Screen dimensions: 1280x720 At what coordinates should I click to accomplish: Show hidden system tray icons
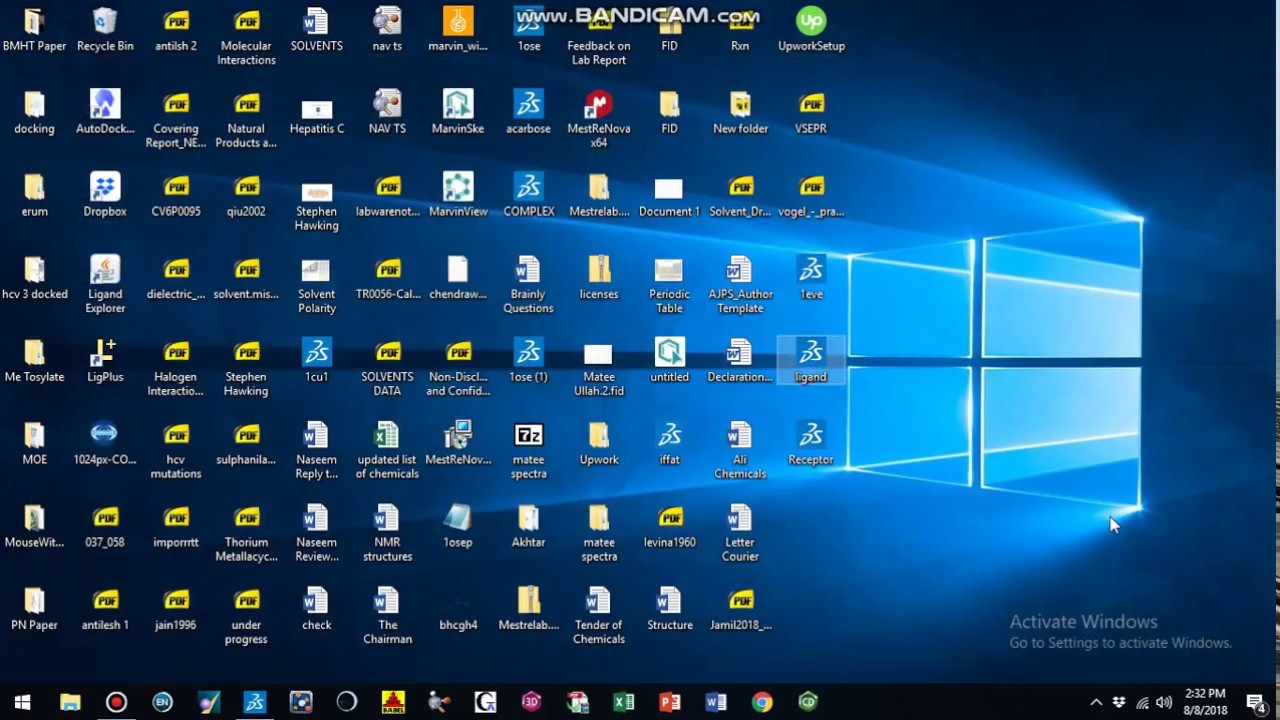click(x=1096, y=702)
